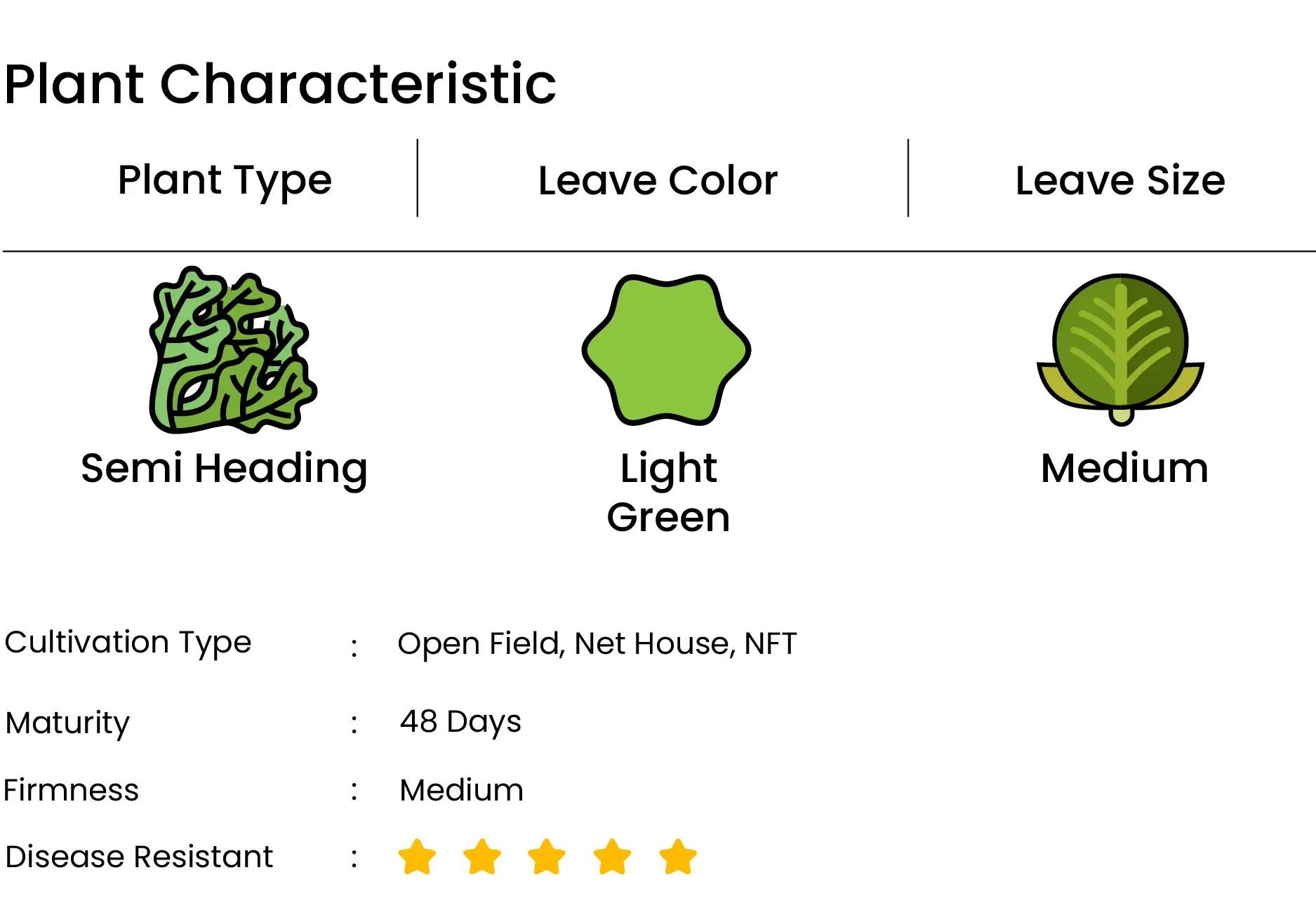1316x924 pixels.
Task: Click the Light Green text label
Action: click(x=668, y=493)
